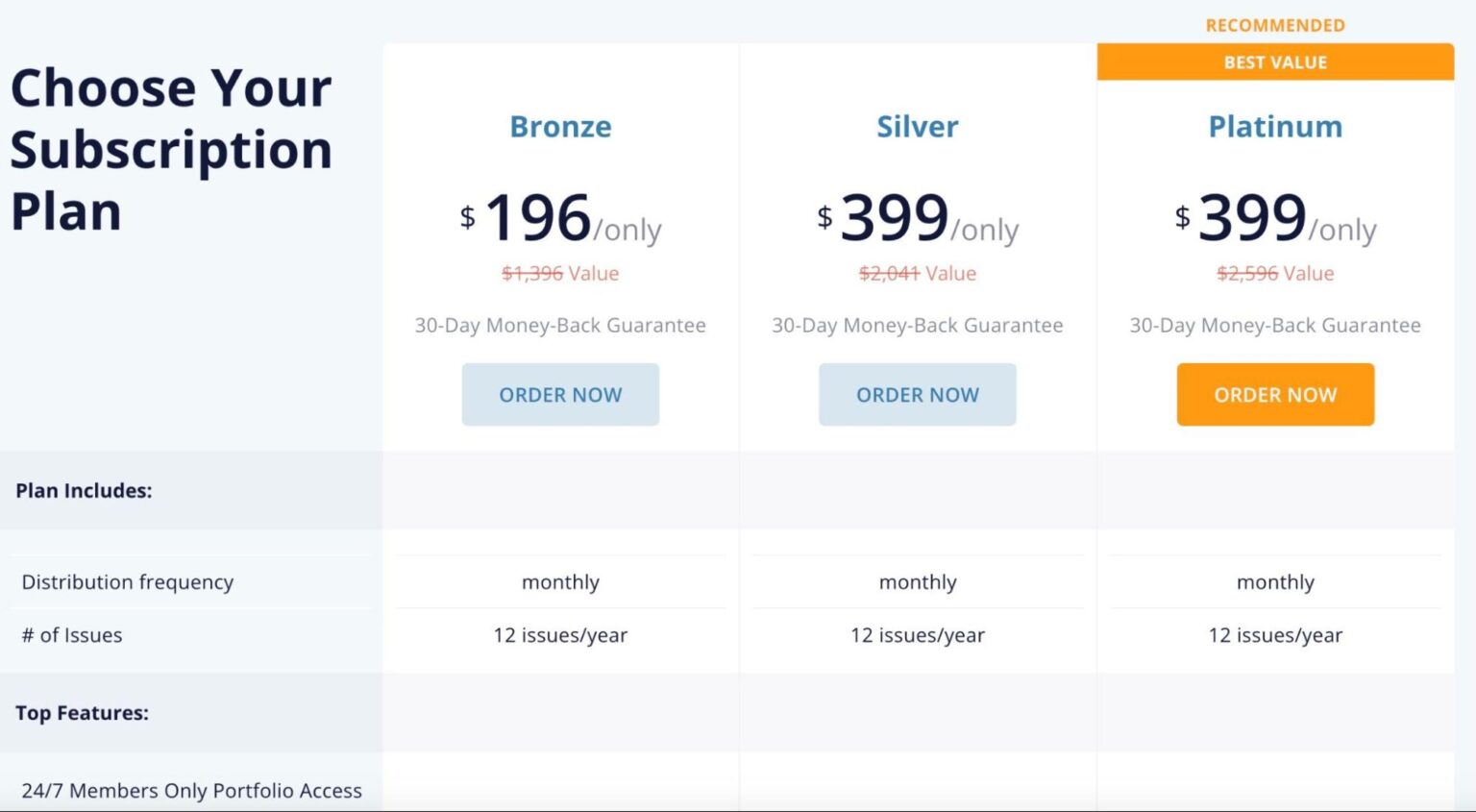The height and width of the screenshot is (812, 1476).
Task: Click the $196 Bronze price
Action: [x=560, y=218]
